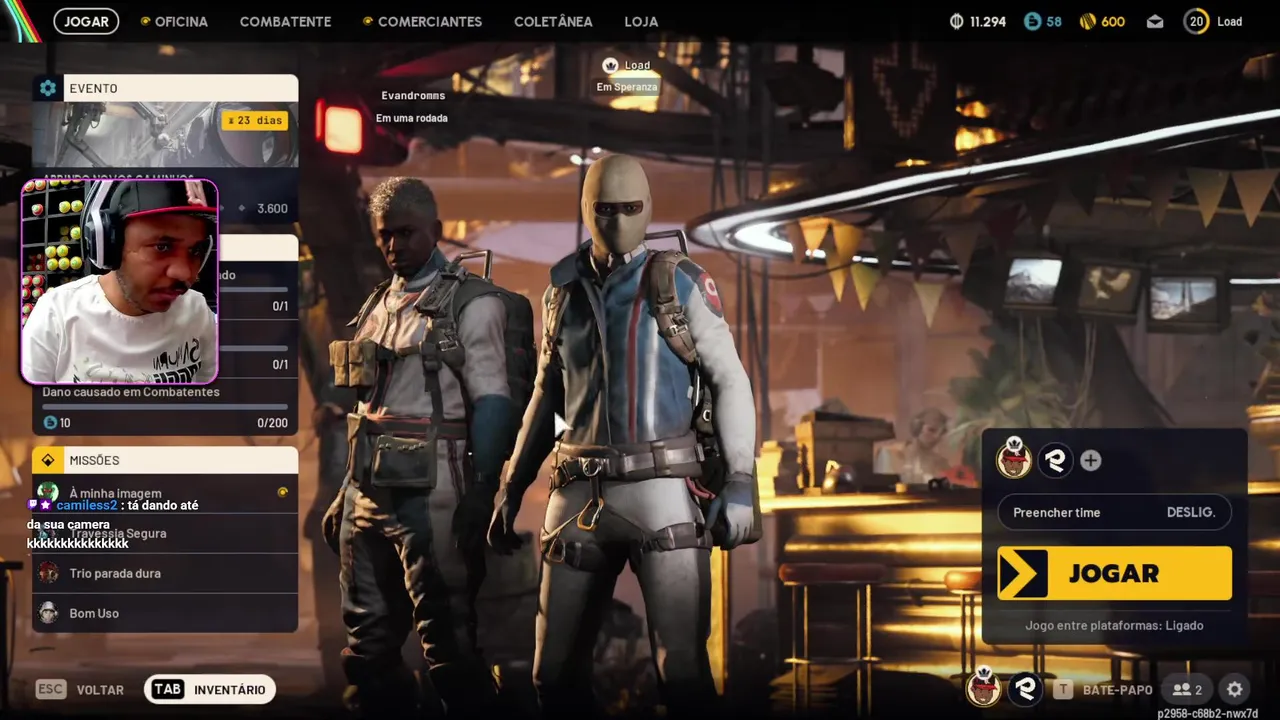Viewport: 1280px width, 720px height.
Task: Open the LOJA tab
Action: pyautogui.click(x=641, y=21)
